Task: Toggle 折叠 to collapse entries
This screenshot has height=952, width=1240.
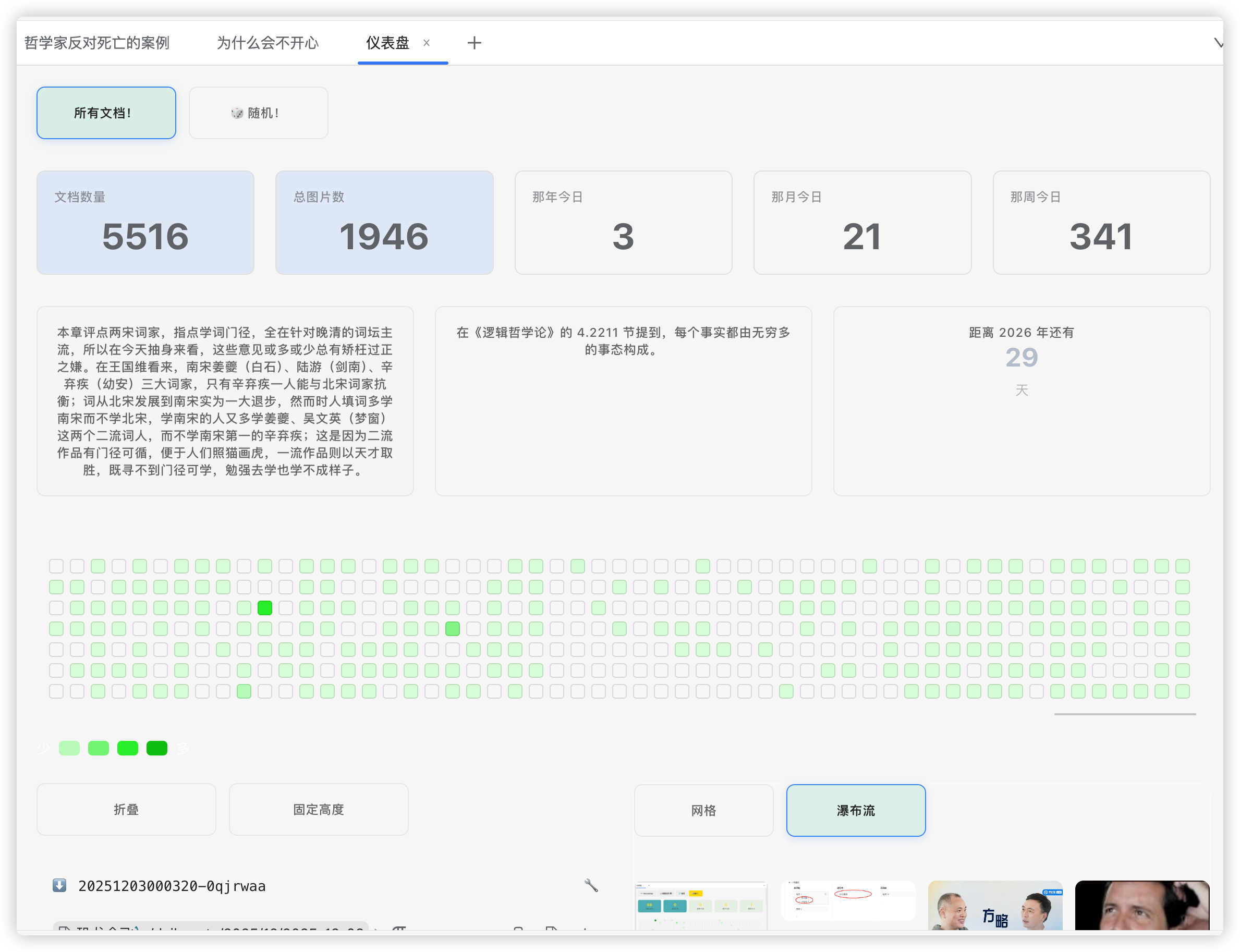Action: pyautogui.click(x=126, y=809)
